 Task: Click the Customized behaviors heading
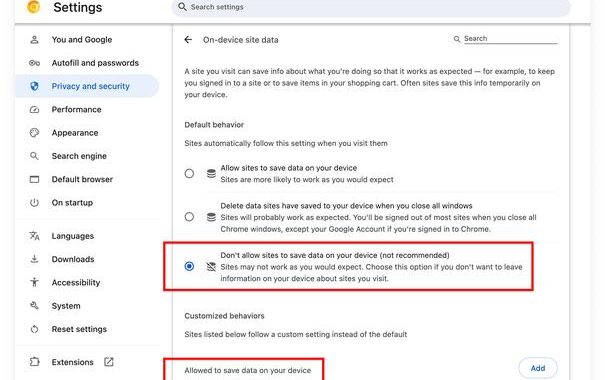point(224,316)
